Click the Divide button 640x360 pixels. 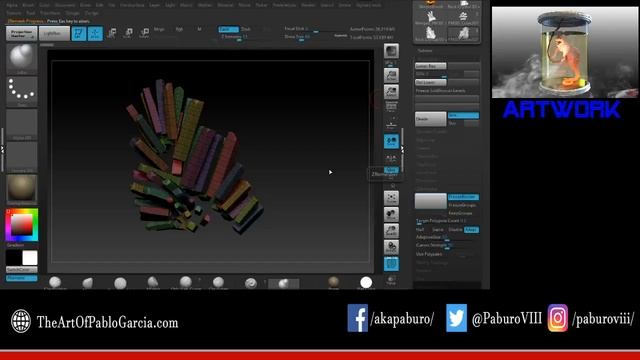431,119
